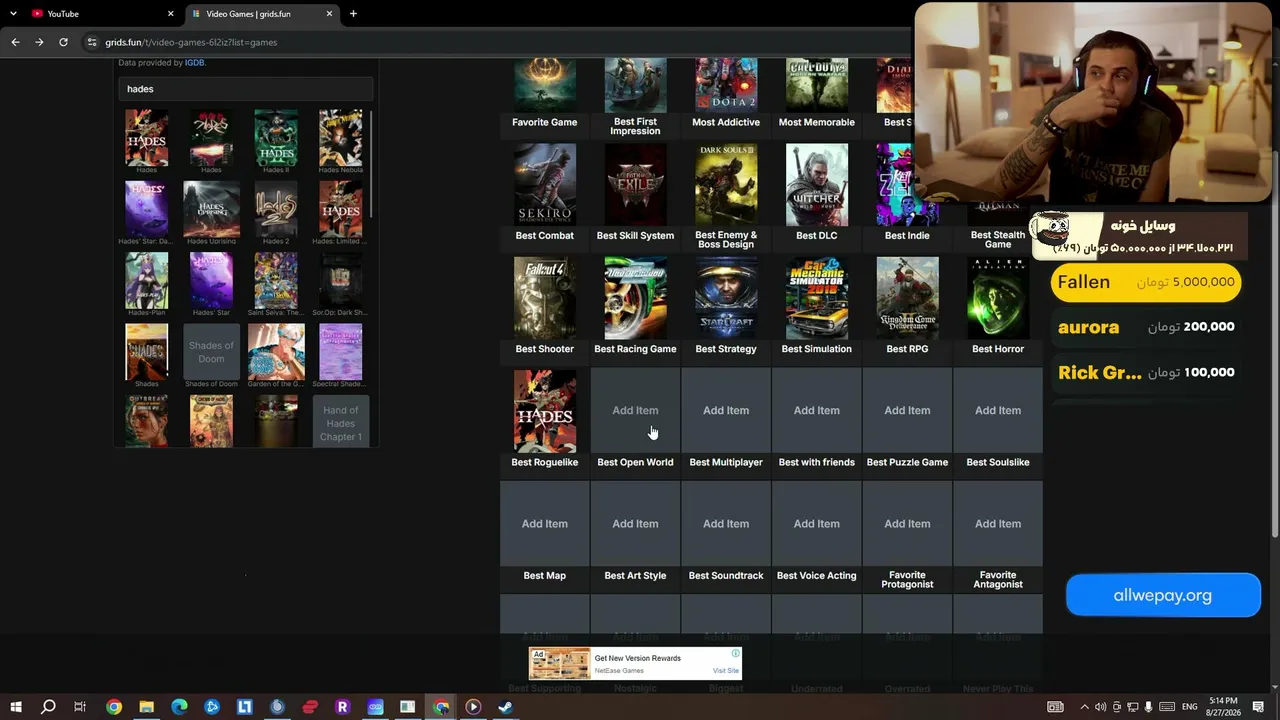Click the Sekiro cover under Best Combat
This screenshot has width=1280, height=720.
(545, 185)
